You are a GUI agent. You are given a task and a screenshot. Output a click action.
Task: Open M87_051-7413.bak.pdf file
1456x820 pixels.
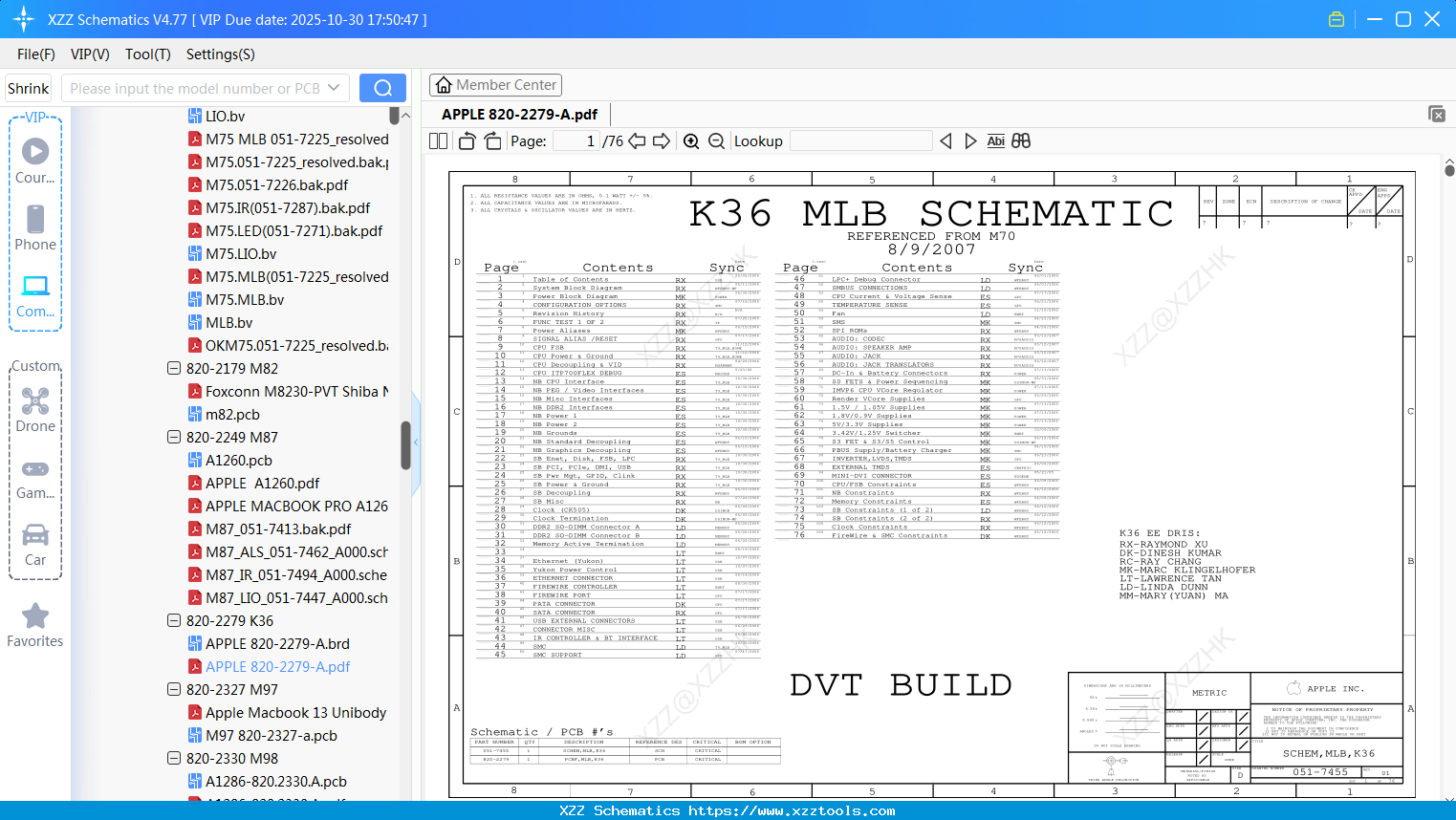click(x=278, y=529)
